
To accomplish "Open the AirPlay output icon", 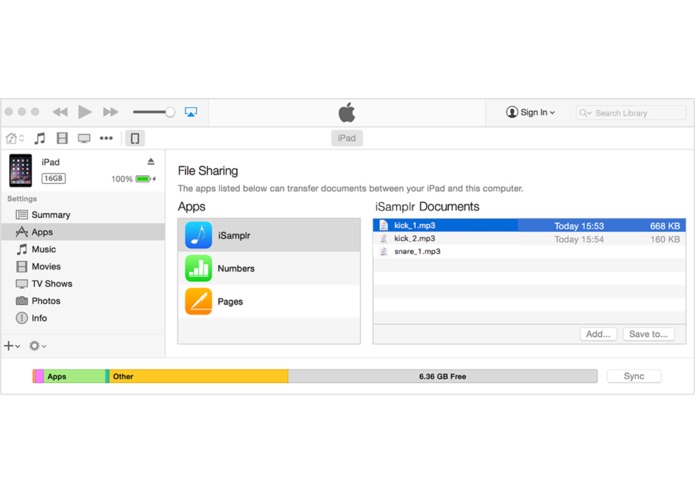I will pos(191,112).
